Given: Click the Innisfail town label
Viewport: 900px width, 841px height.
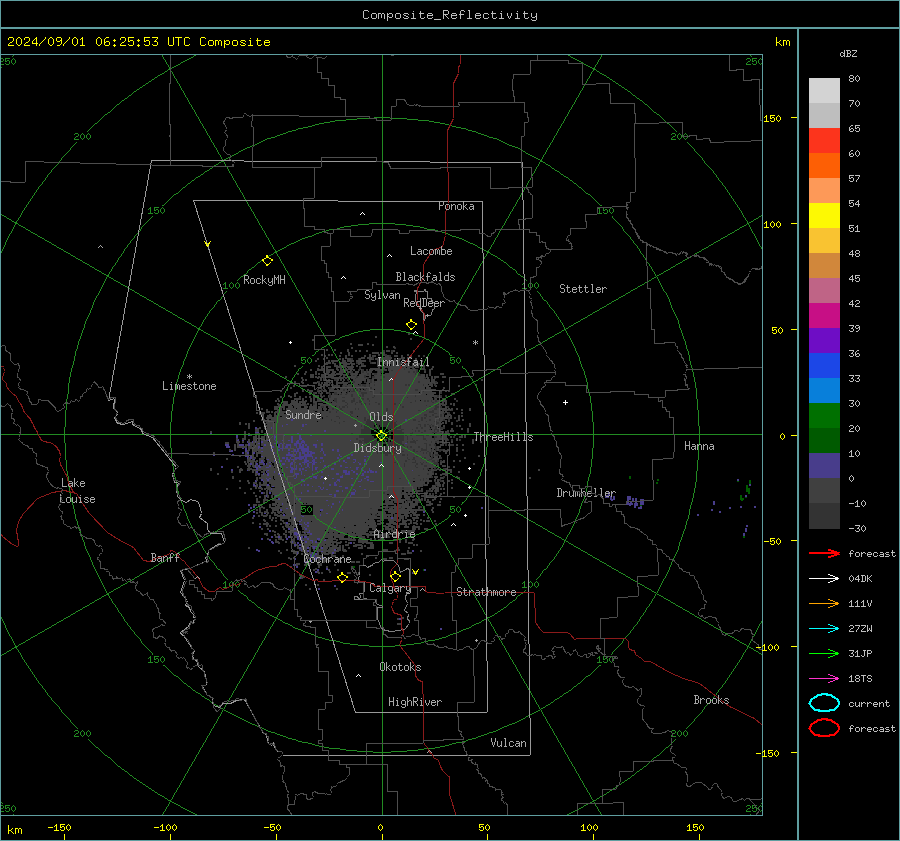Looking at the screenshot, I should pos(403,362).
